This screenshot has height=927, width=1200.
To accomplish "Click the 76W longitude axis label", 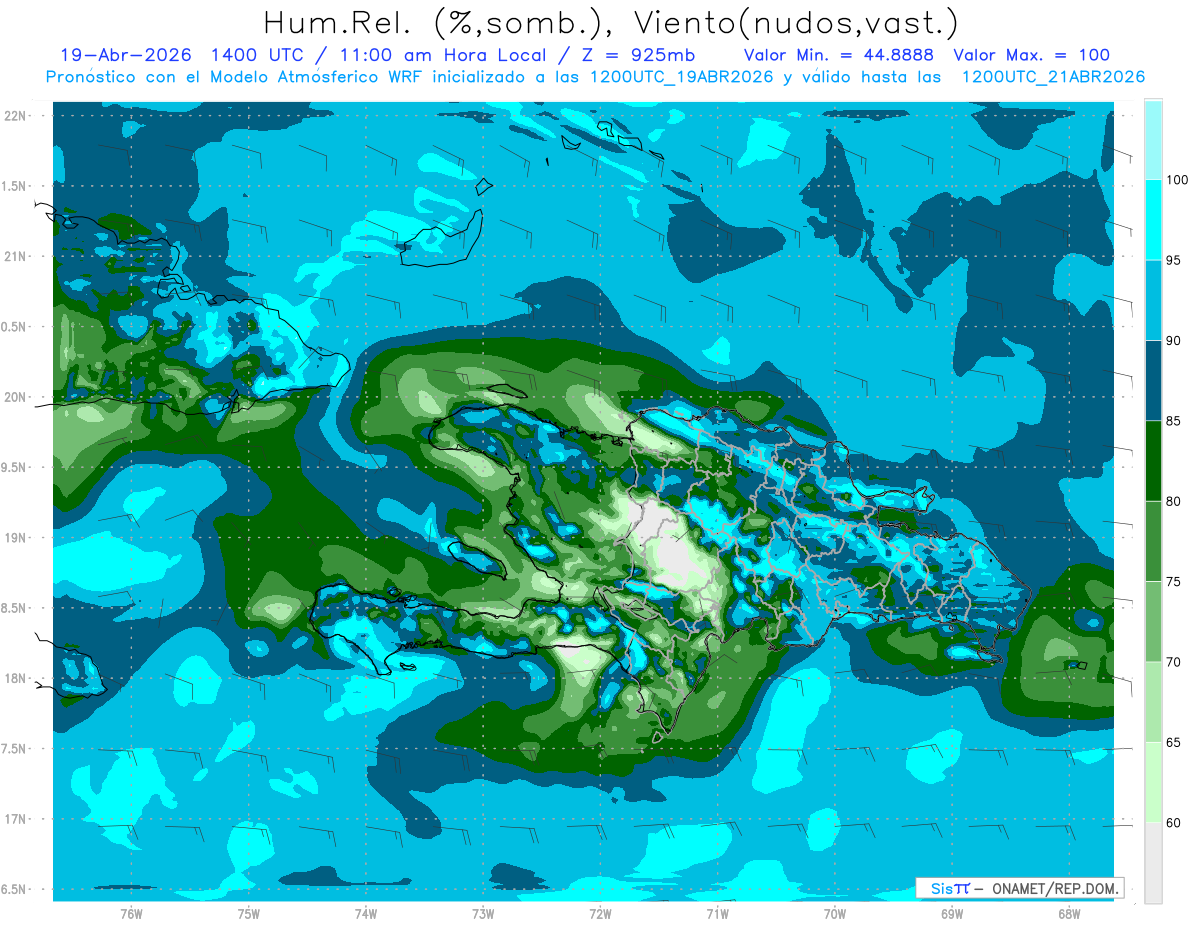I will point(131,913).
